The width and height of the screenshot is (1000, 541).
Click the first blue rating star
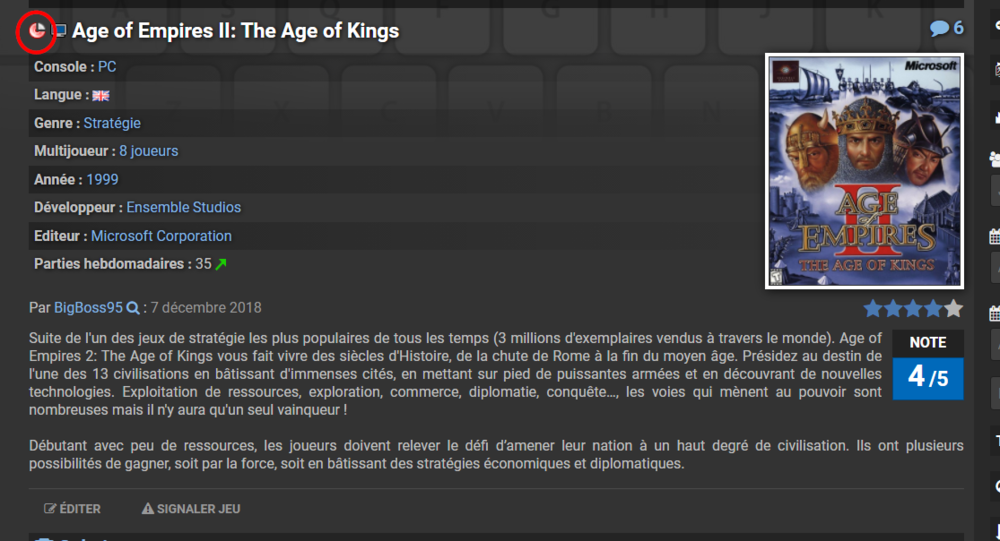point(873,308)
